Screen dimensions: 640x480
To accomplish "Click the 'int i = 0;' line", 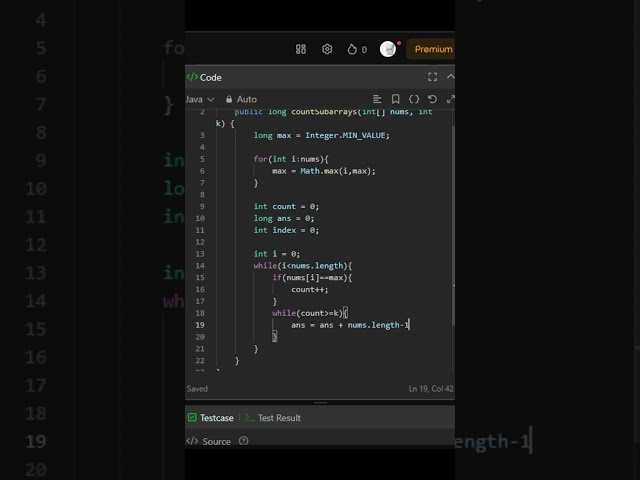I will pos(276,253).
